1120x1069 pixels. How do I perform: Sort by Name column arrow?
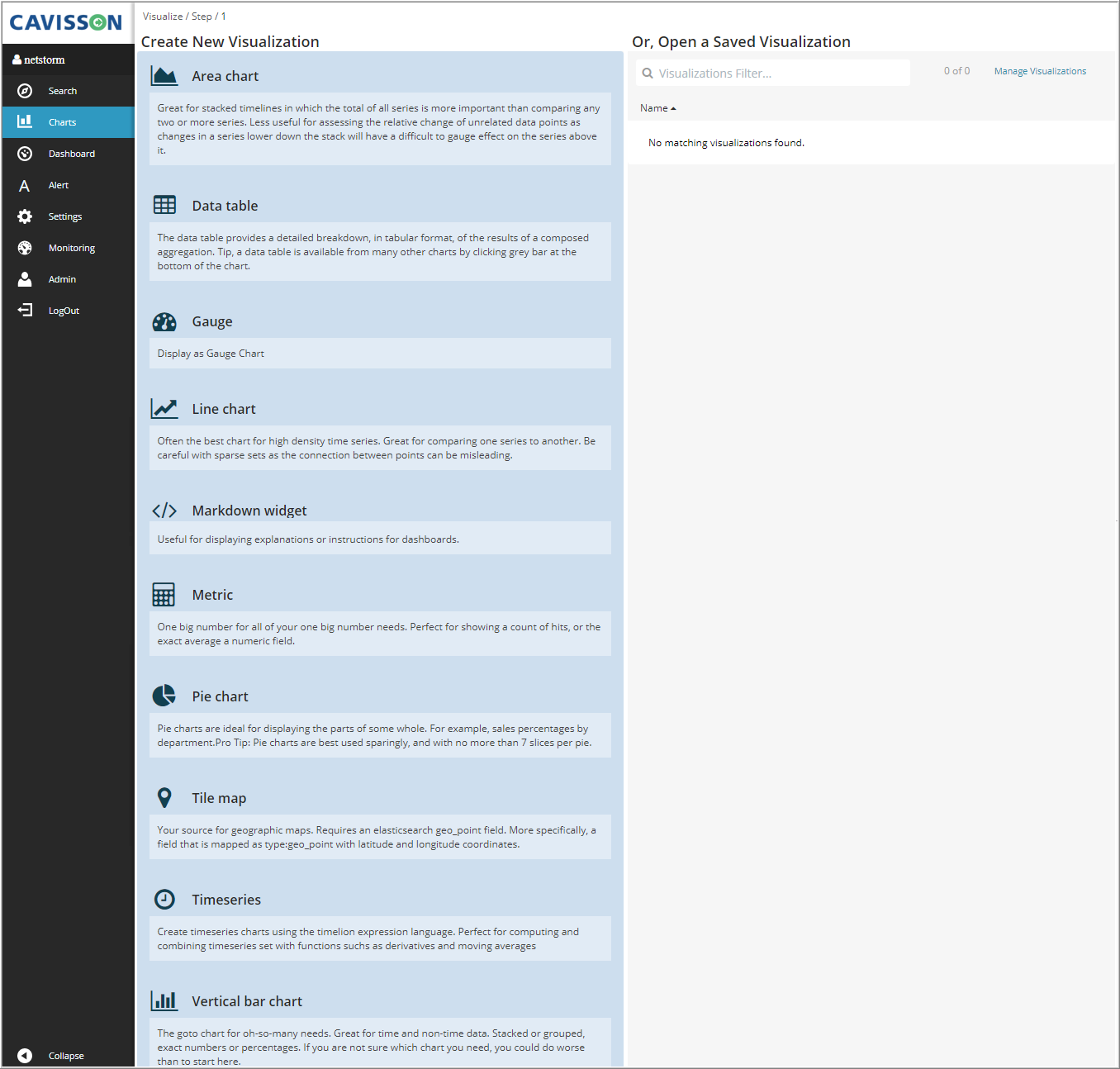click(674, 108)
